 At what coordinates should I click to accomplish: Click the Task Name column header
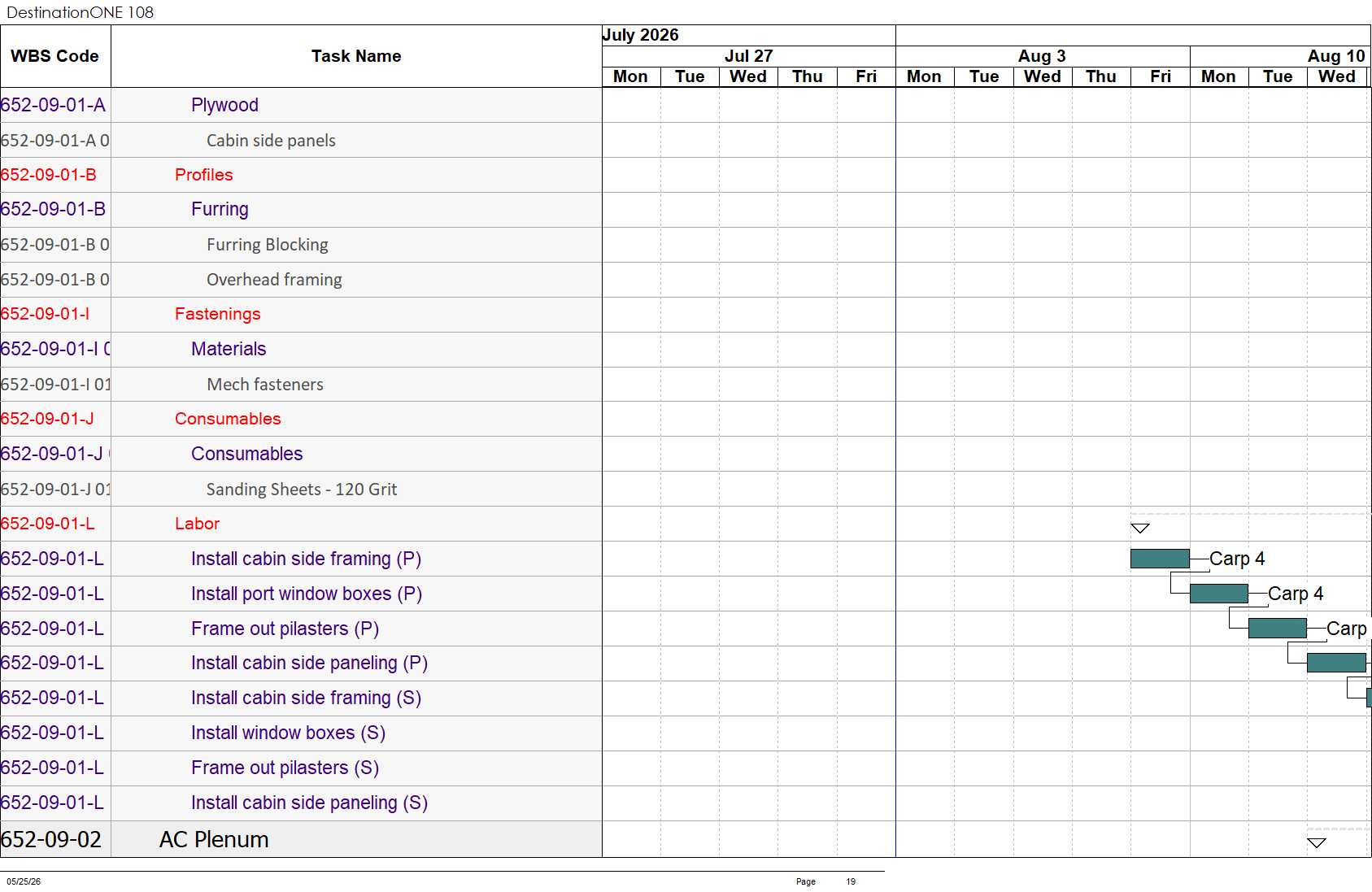(x=356, y=56)
